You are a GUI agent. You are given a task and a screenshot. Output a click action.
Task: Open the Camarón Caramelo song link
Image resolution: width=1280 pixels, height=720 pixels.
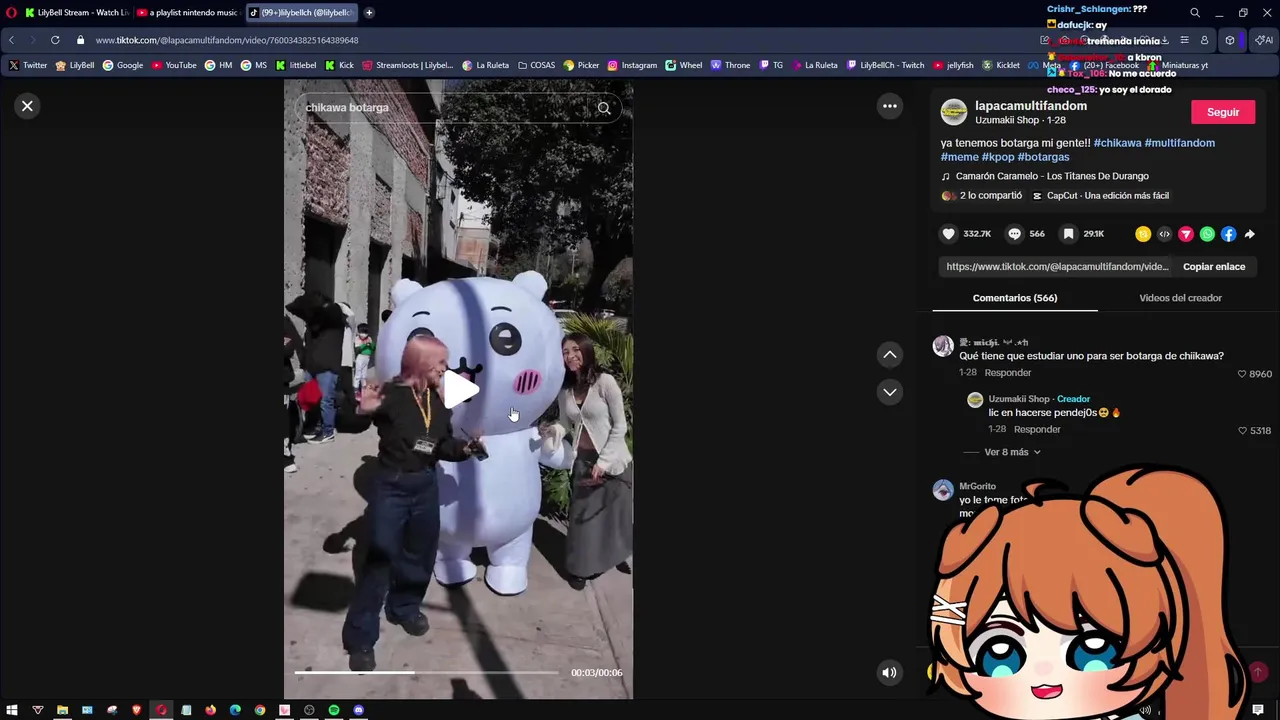(1052, 176)
